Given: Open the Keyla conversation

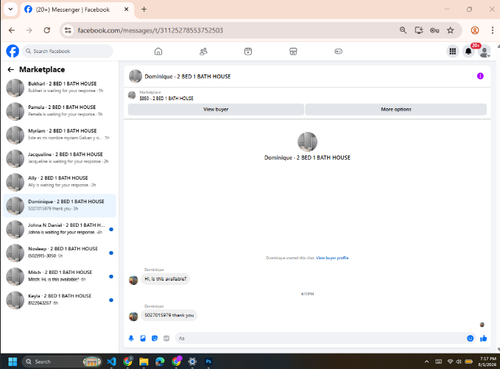Looking at the screenshot, I should pyautogui.click(x=59, y=300).
